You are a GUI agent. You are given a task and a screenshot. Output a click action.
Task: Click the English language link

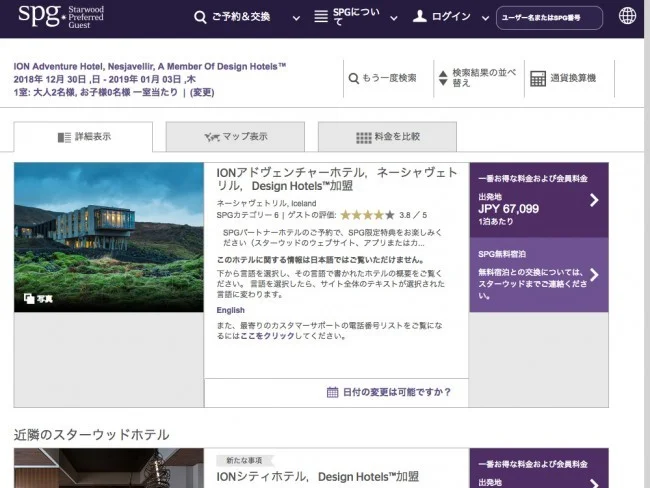(x=231, y=310)
